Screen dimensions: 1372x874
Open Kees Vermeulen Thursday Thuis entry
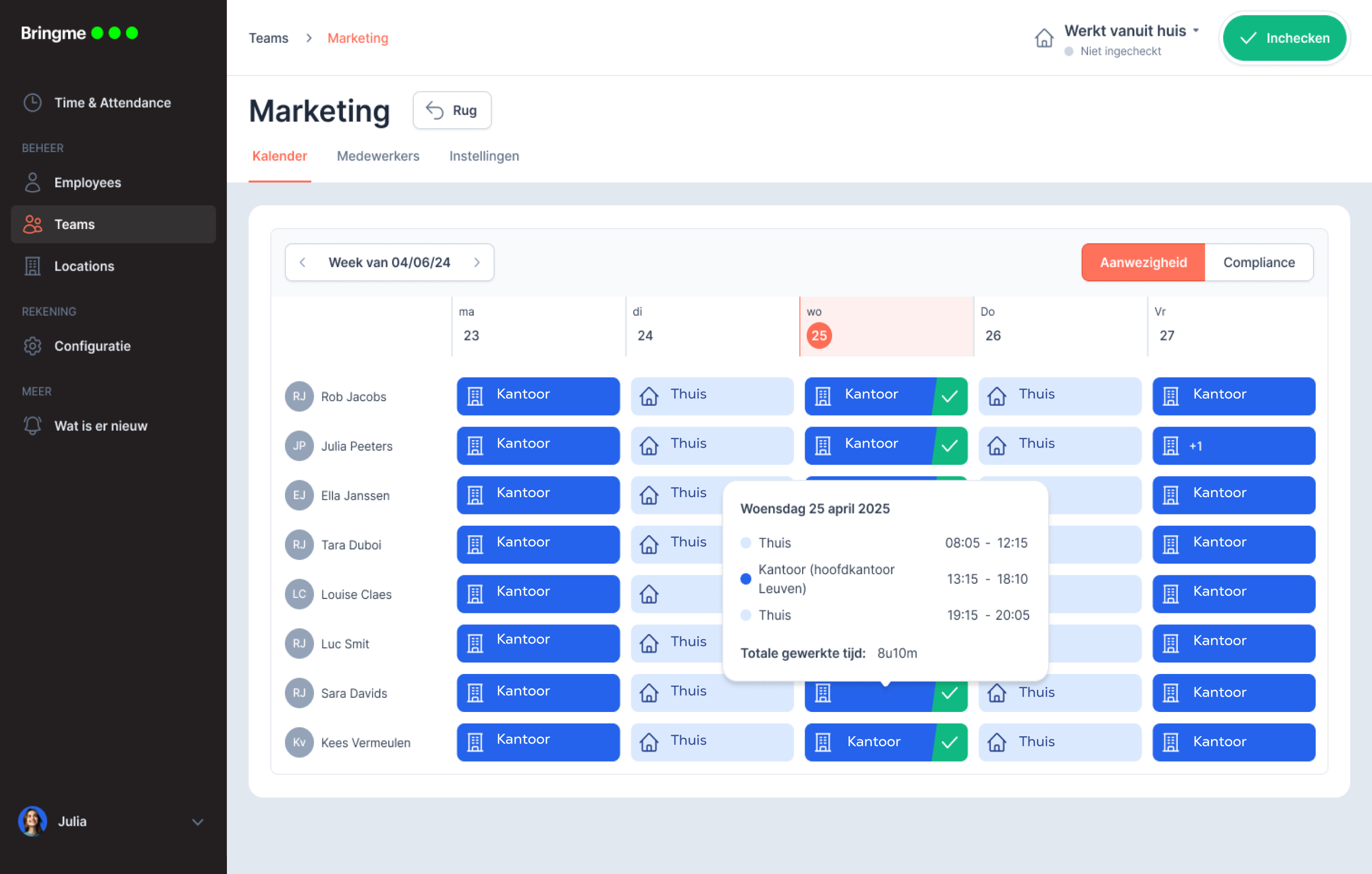pos(1060,743)
